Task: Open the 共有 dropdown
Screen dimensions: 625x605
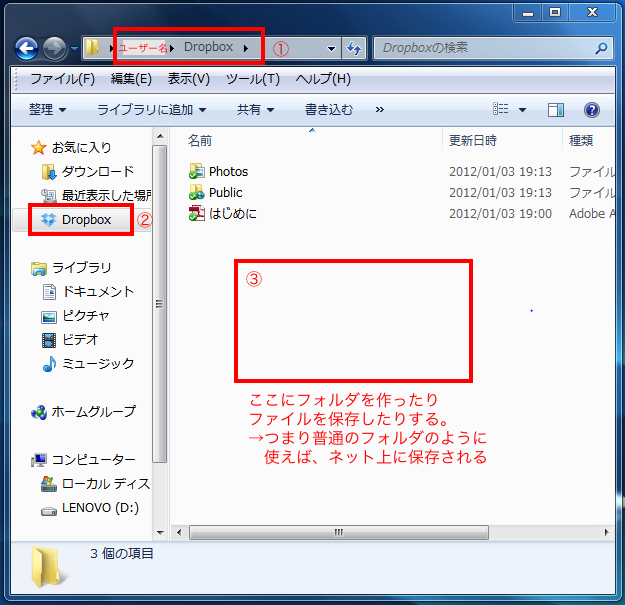Action: [256, 110]
